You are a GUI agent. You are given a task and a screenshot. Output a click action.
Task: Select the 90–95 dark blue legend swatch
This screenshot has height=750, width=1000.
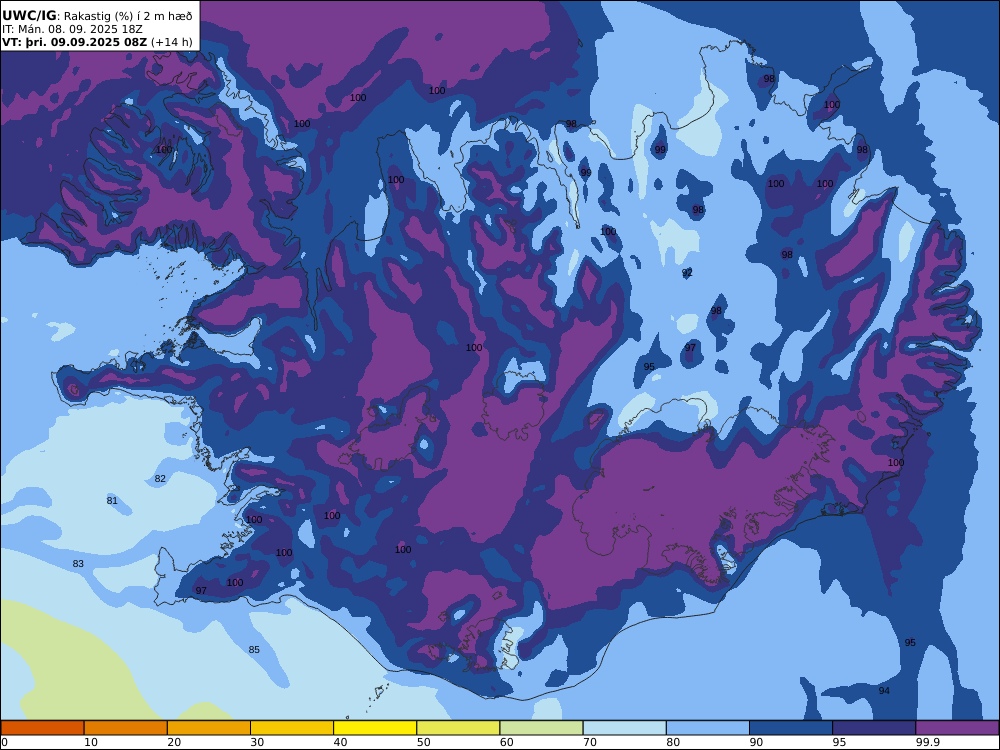pyautogui.click(x=791, y=728)
